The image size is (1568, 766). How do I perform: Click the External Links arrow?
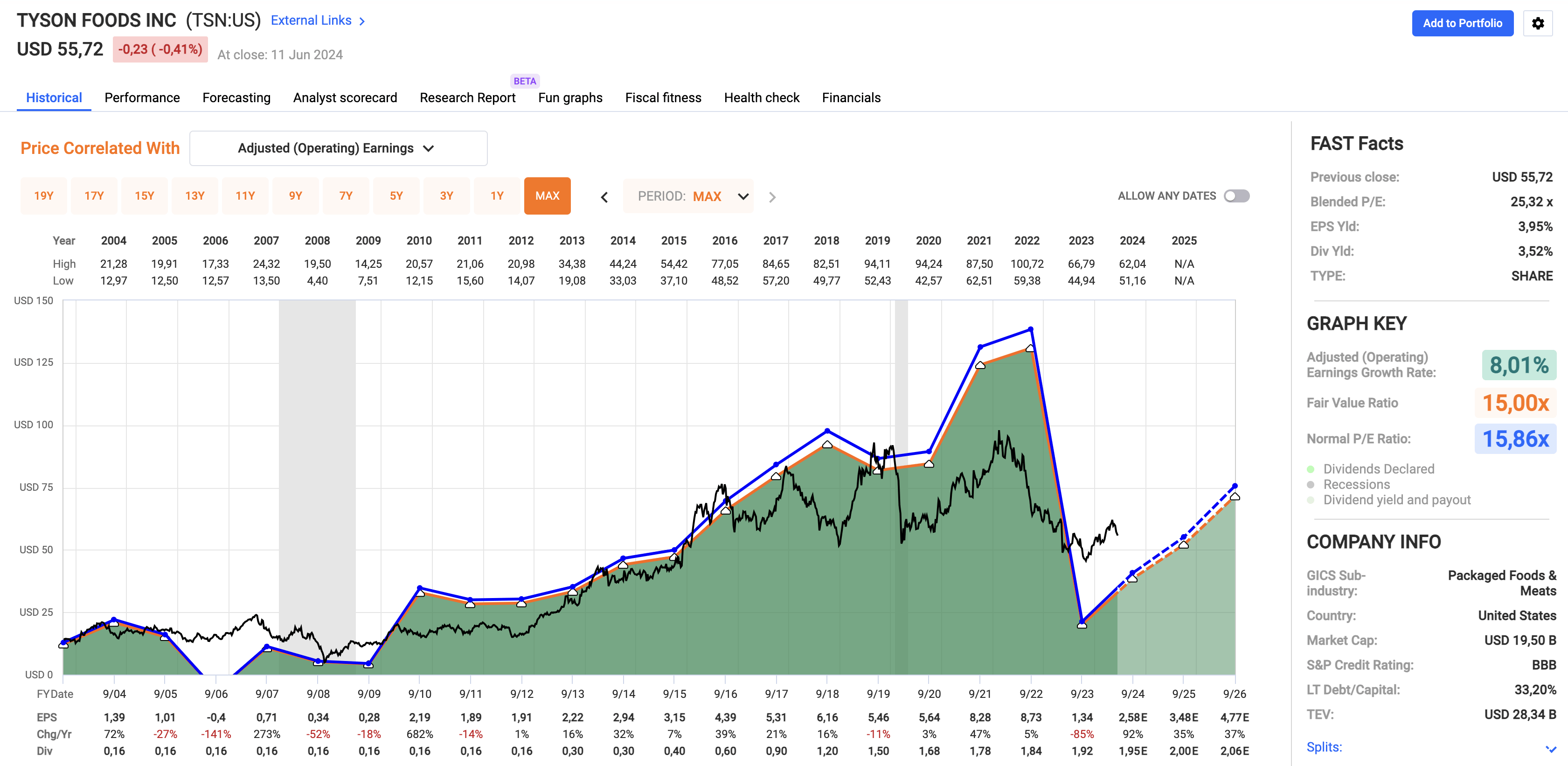tap(361, 20)
